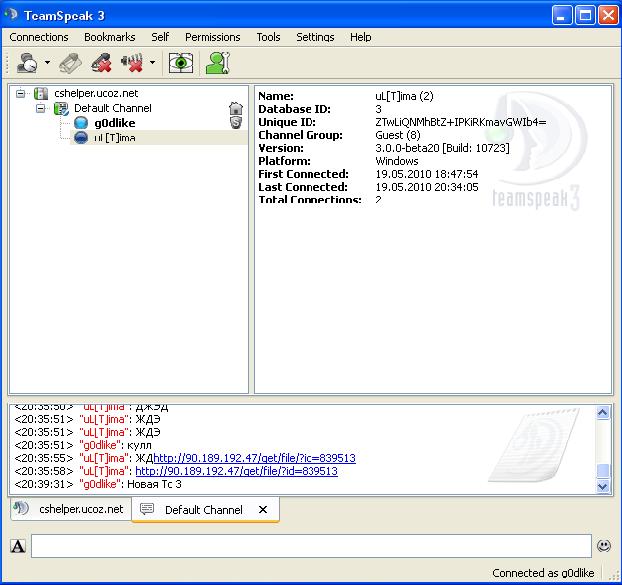Close the Default Channel chat tab

(263, 510)
